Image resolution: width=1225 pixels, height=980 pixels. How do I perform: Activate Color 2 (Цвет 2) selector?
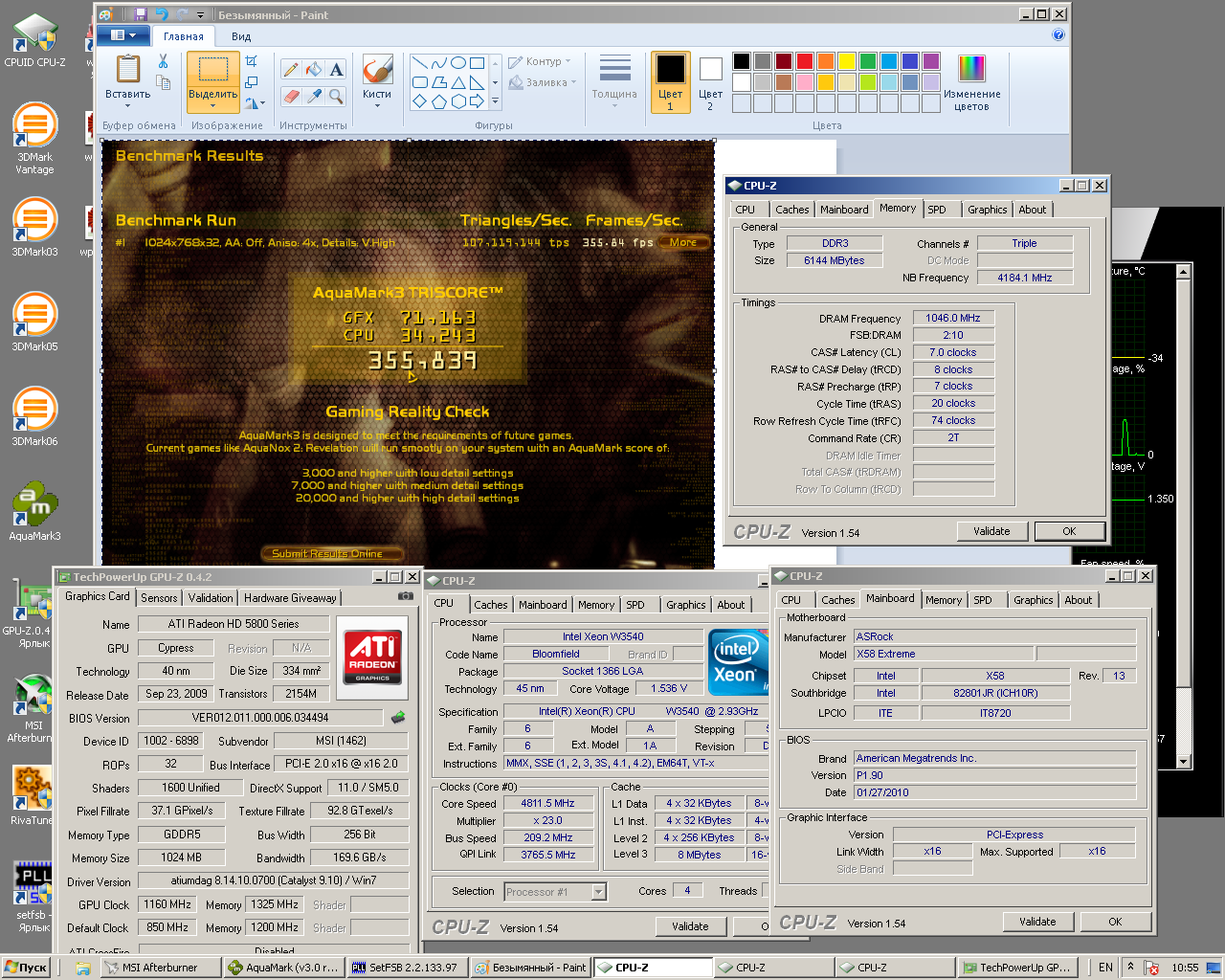click(x=710, y=82)
